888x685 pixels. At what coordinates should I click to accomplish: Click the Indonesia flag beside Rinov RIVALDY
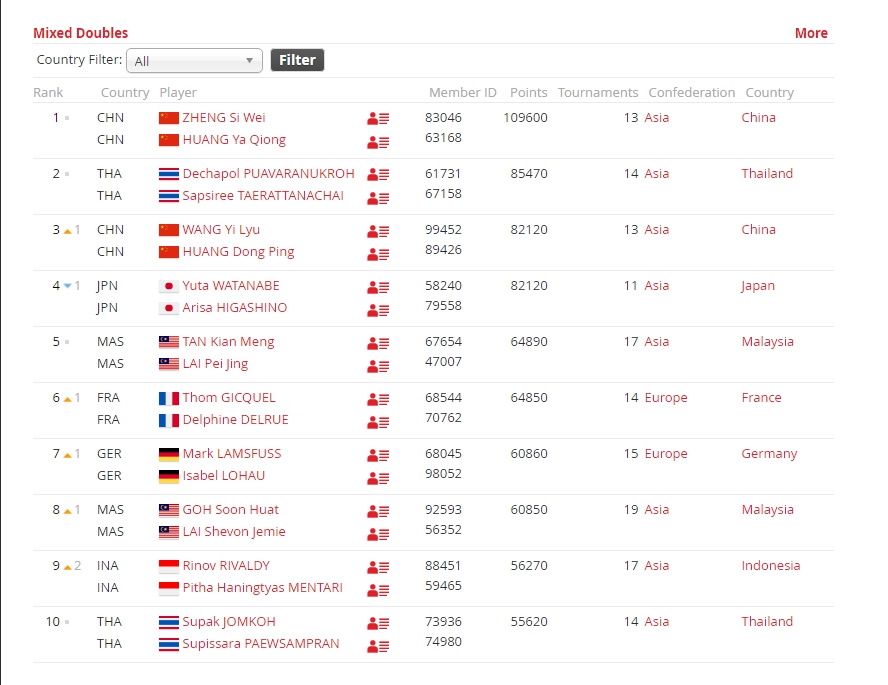168,566
